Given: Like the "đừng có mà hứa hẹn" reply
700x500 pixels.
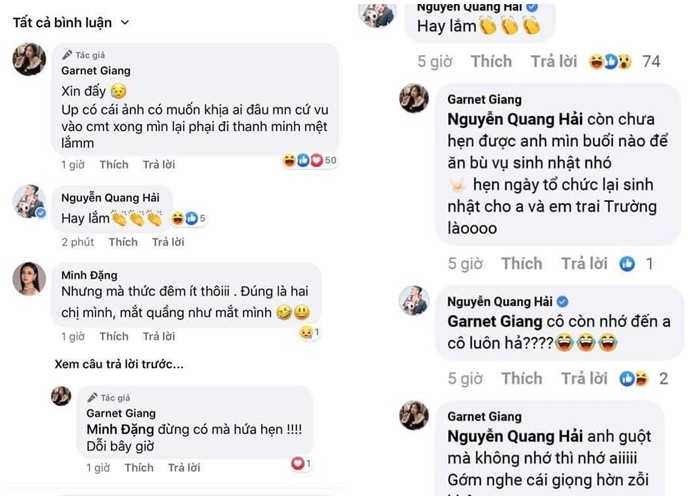Looking at the screenshot, I should 139,467.
